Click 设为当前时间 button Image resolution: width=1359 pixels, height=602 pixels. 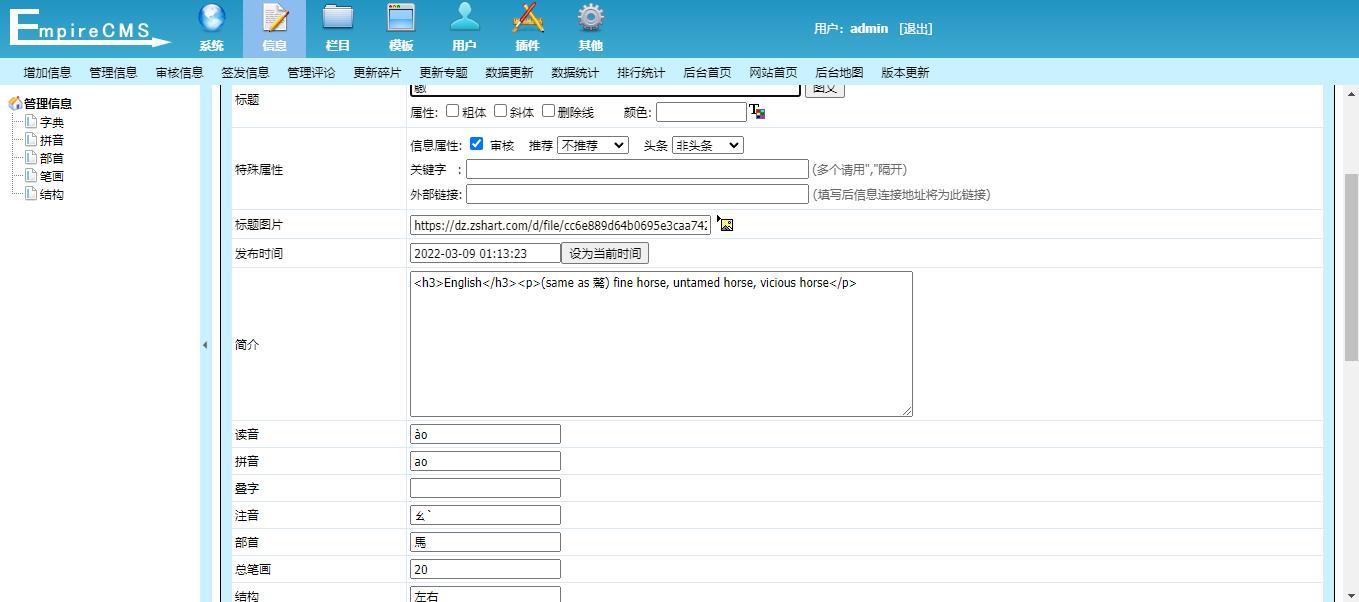pyautogui.click(x=605, y=253)
